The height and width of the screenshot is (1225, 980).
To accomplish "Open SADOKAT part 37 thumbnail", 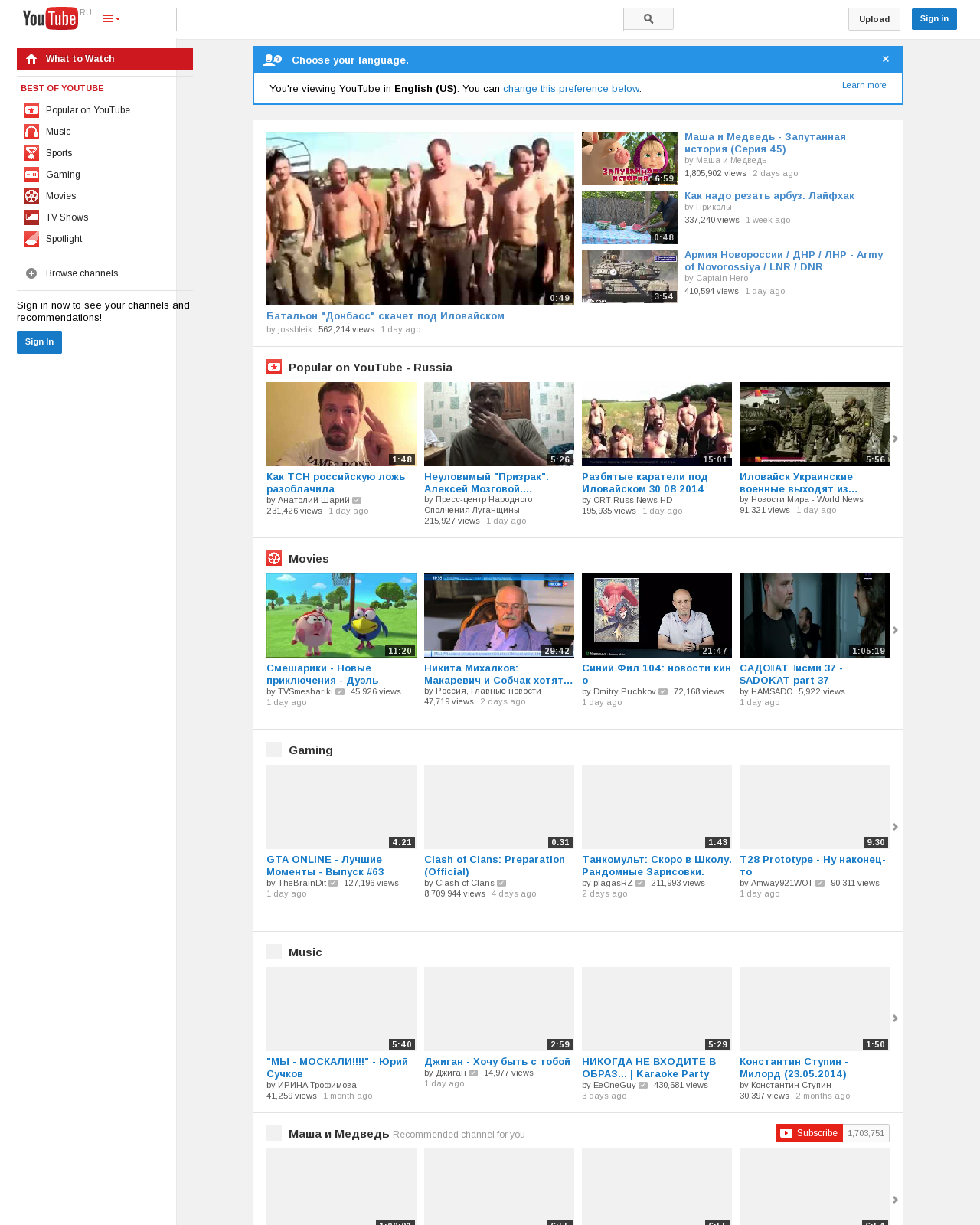I will [x=815, y=616].
